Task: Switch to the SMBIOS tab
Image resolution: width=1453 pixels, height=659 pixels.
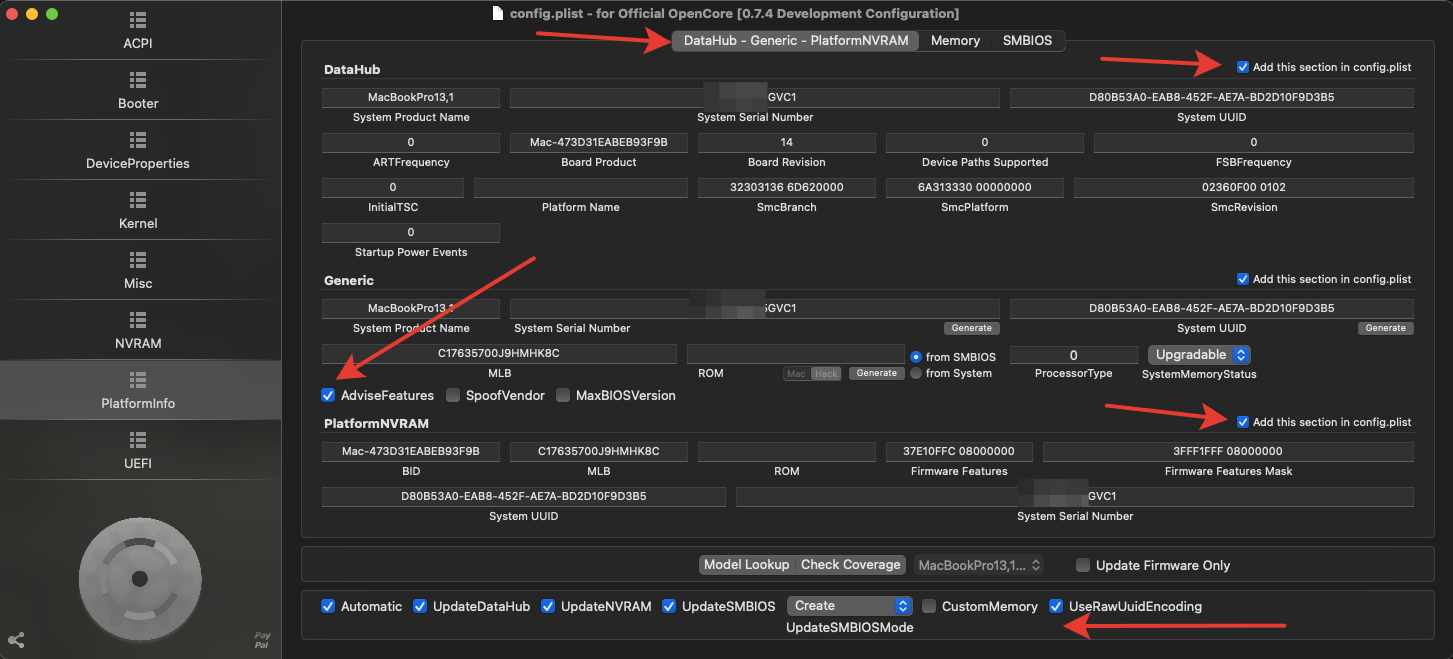Action: [x=1027, y=41]
